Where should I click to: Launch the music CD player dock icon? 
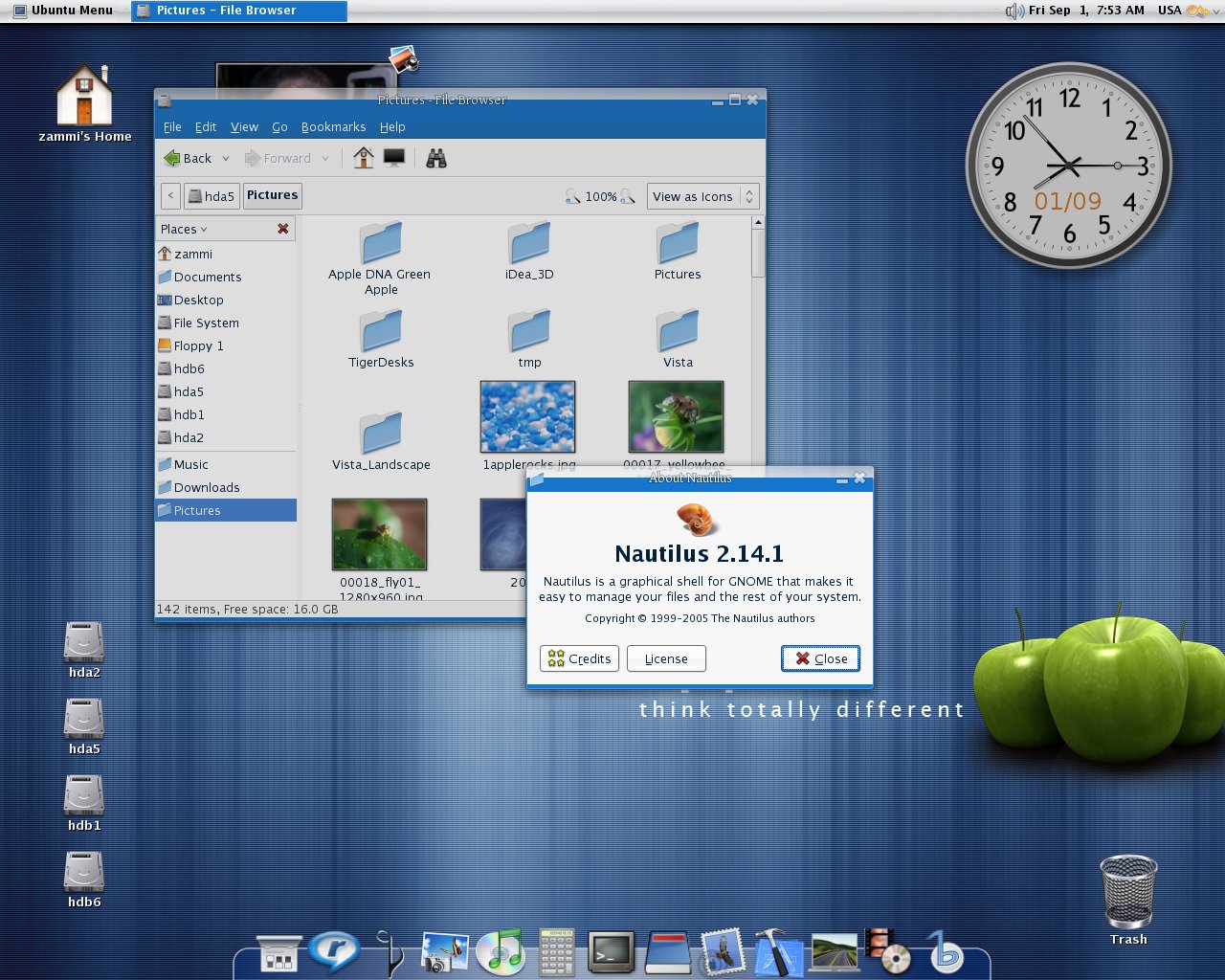click(501, 952)
